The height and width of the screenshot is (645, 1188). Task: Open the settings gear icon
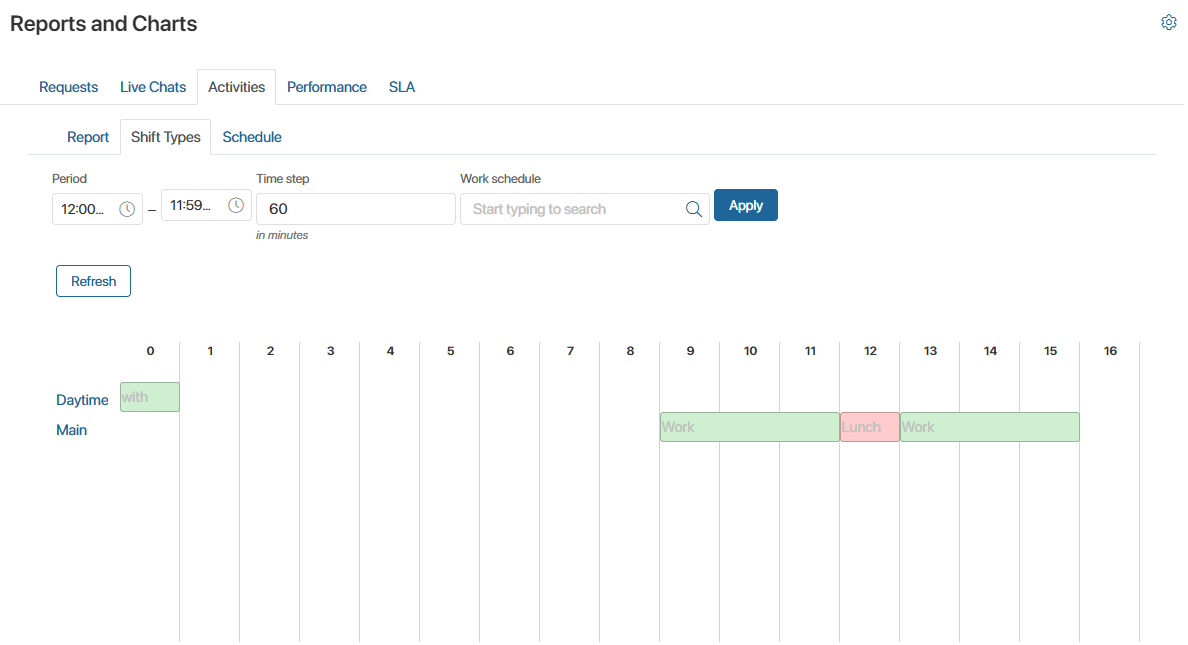pos(1168,23)
